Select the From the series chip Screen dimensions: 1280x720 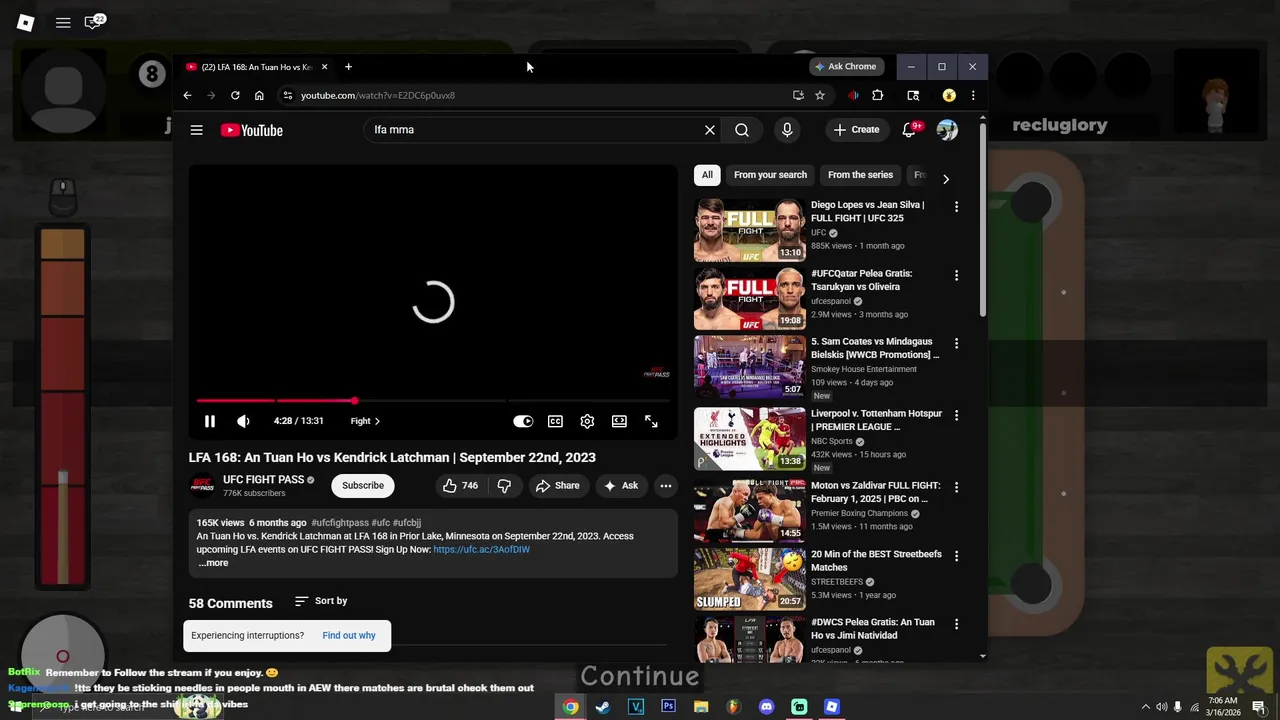click(x=860, y=175)
